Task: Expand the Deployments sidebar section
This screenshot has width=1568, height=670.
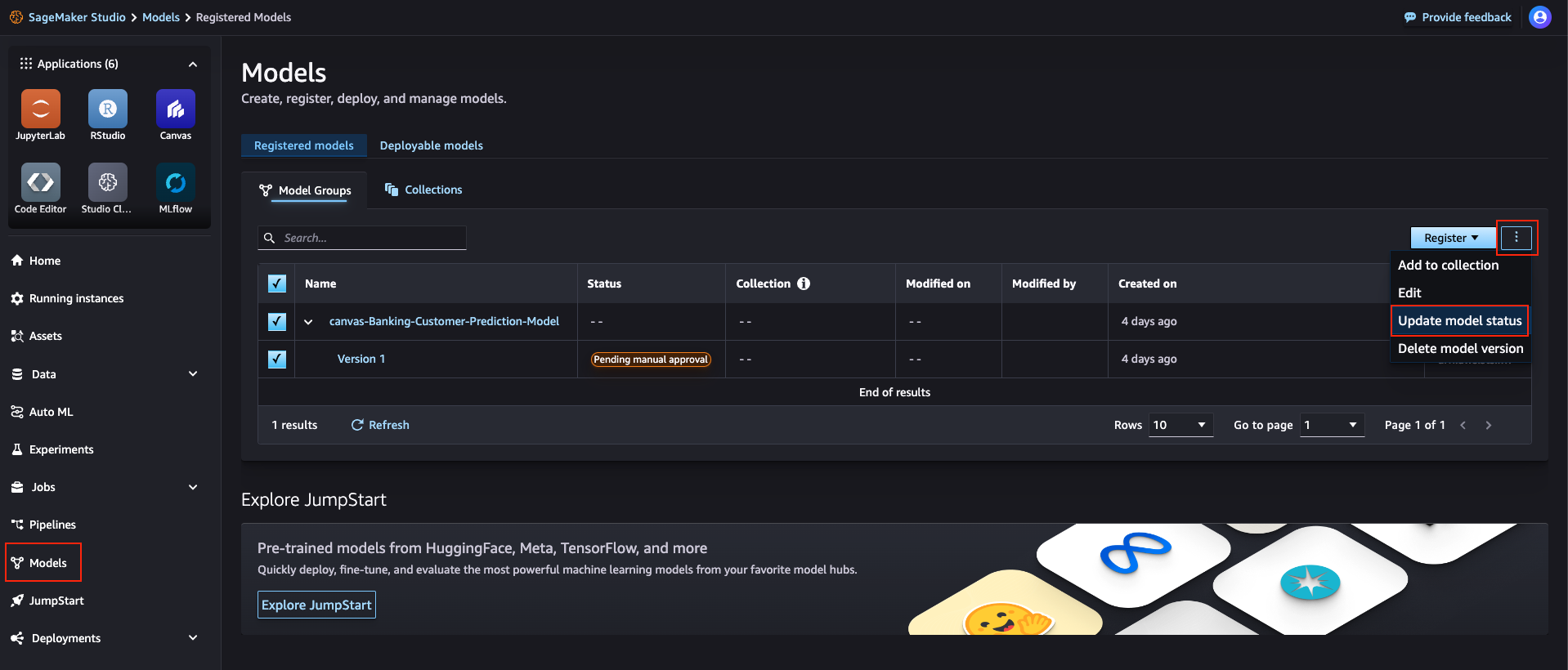Action: click(193, 638)
